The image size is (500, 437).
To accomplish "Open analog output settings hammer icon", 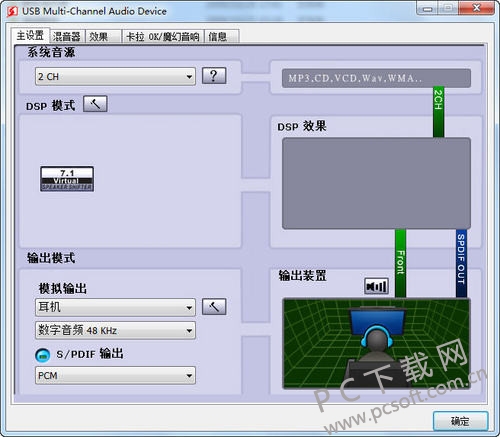I will pos(214,307).
